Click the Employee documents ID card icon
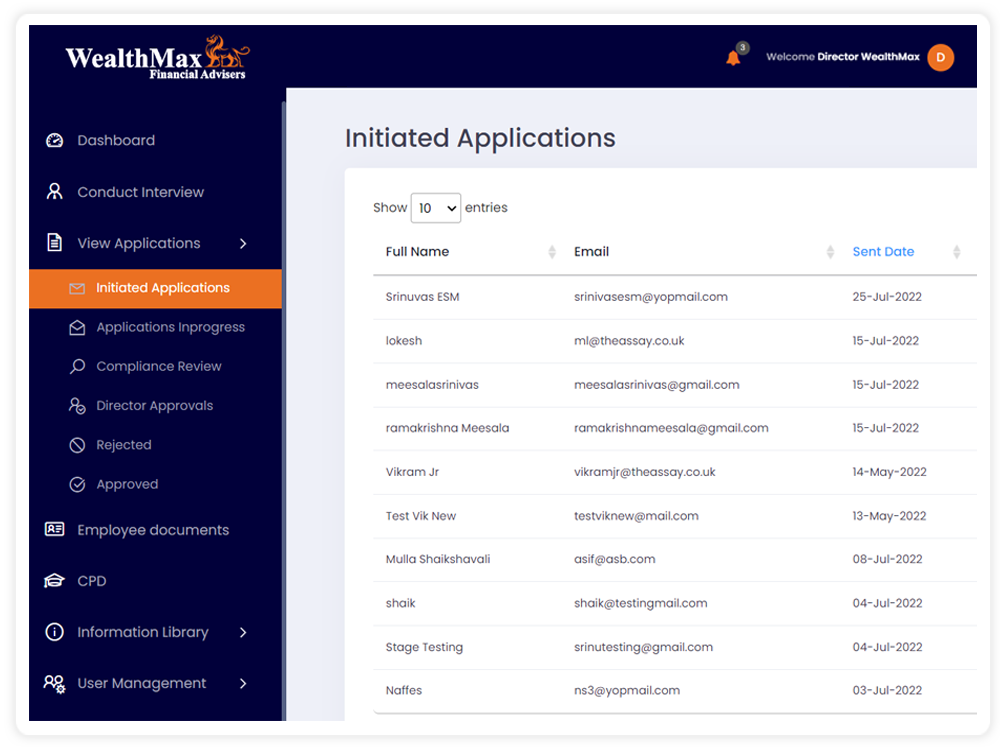 pos(55,529)
